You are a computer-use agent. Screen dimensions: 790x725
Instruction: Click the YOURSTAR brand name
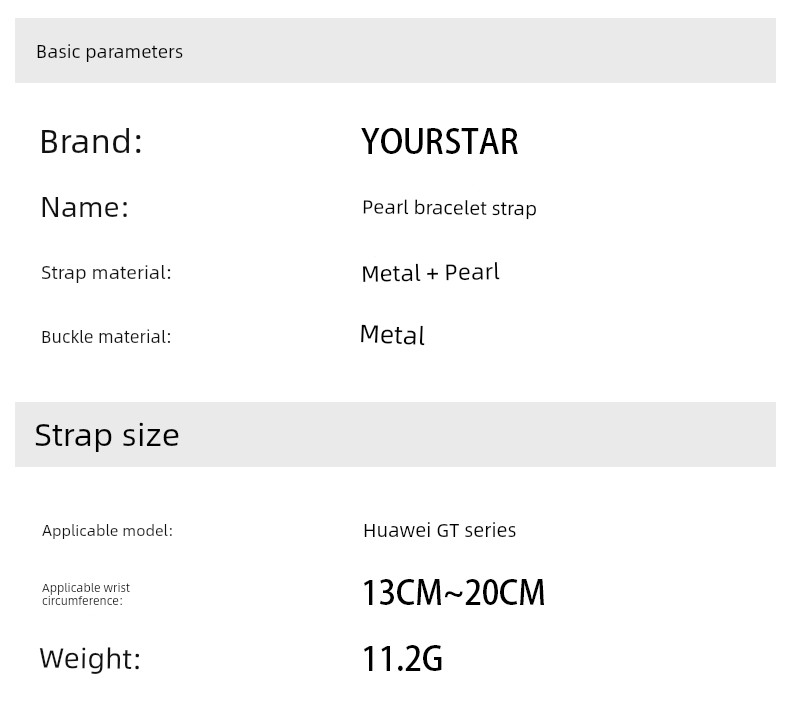(x=439, y=142)
